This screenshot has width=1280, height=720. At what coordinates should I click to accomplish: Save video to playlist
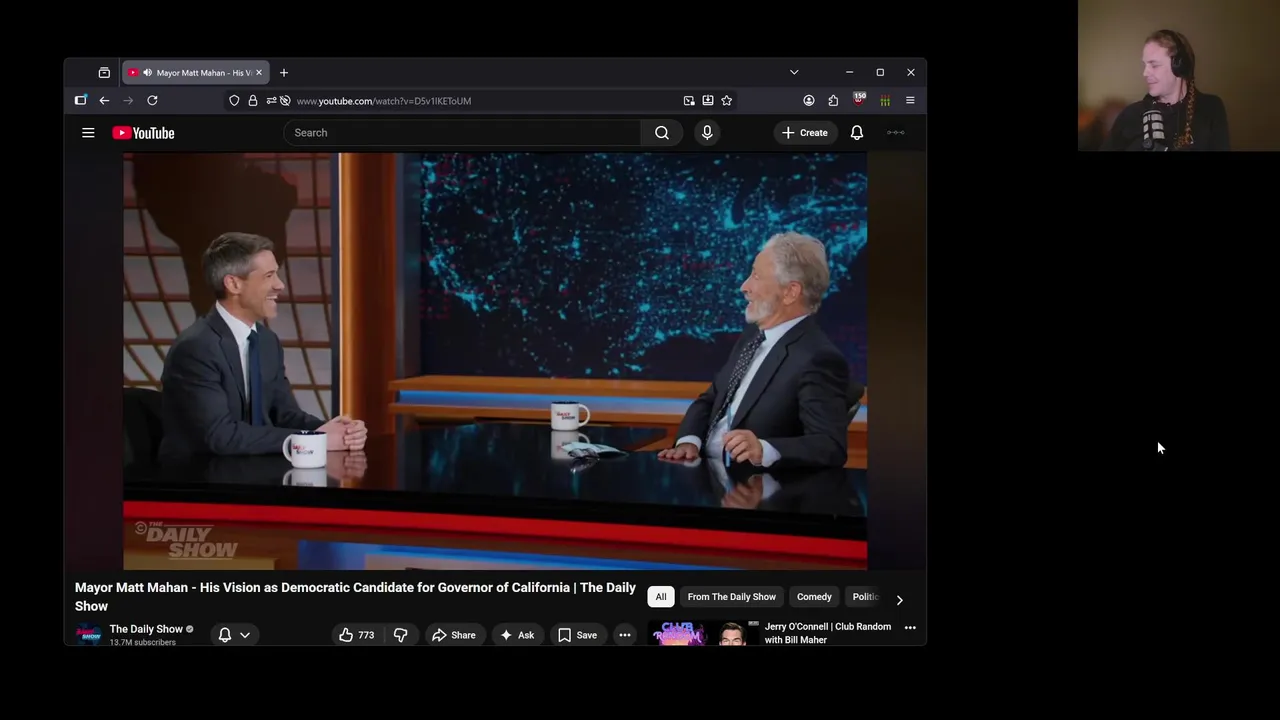tap(577, 635)
